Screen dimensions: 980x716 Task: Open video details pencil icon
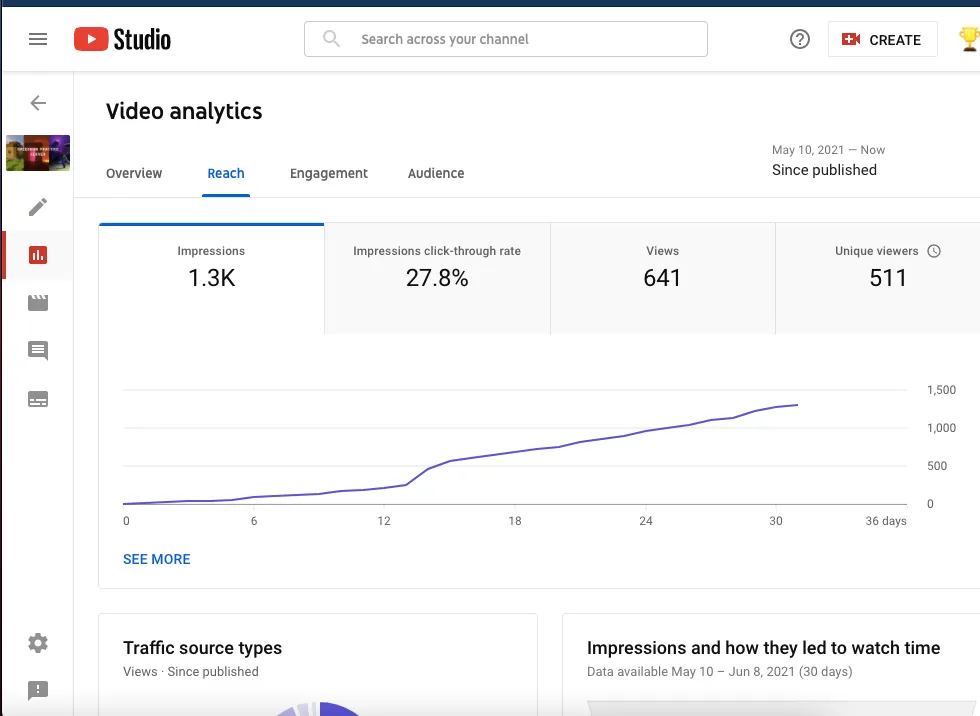(x=38, y=207)
